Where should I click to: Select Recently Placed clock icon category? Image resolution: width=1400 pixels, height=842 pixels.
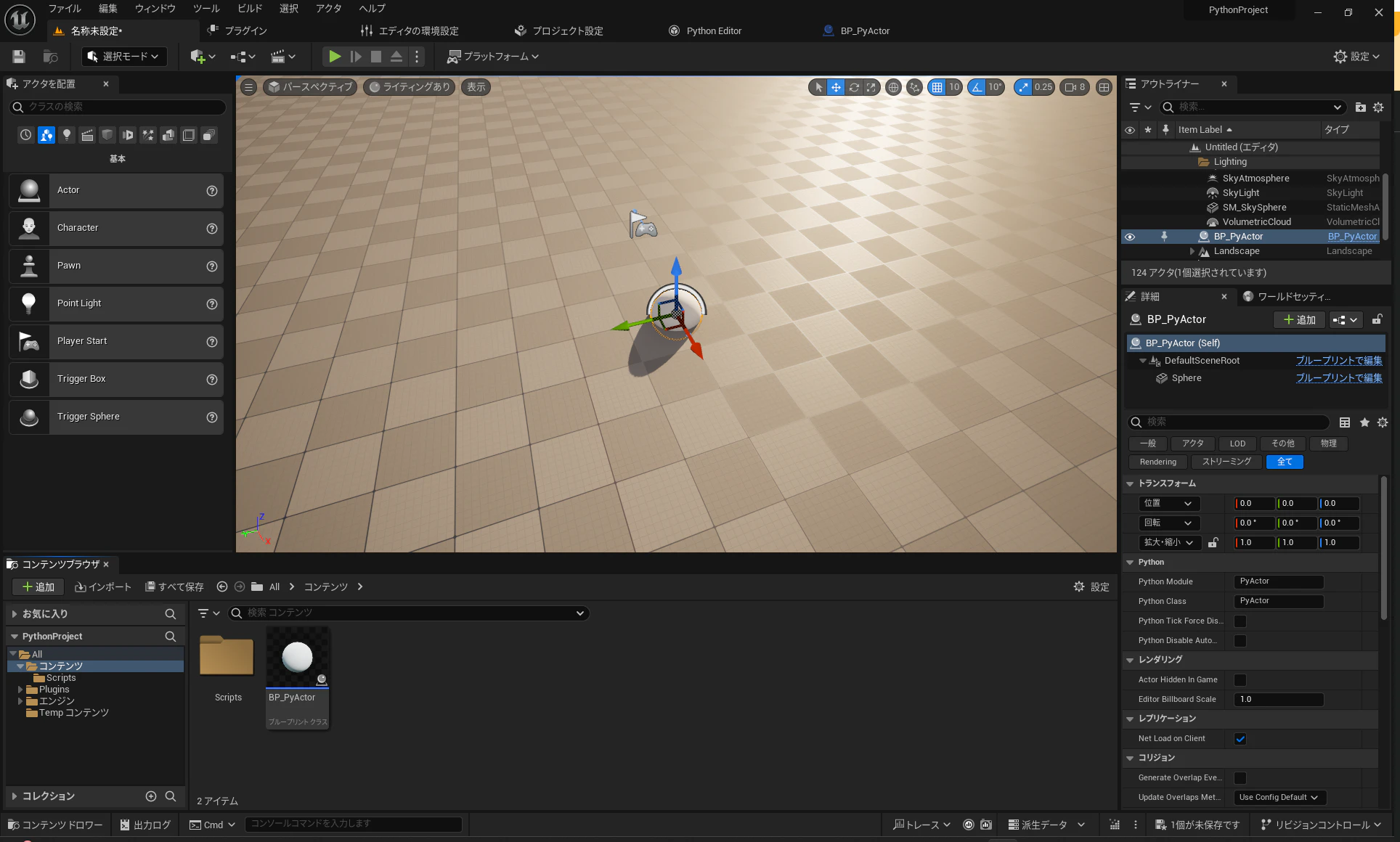26,135
